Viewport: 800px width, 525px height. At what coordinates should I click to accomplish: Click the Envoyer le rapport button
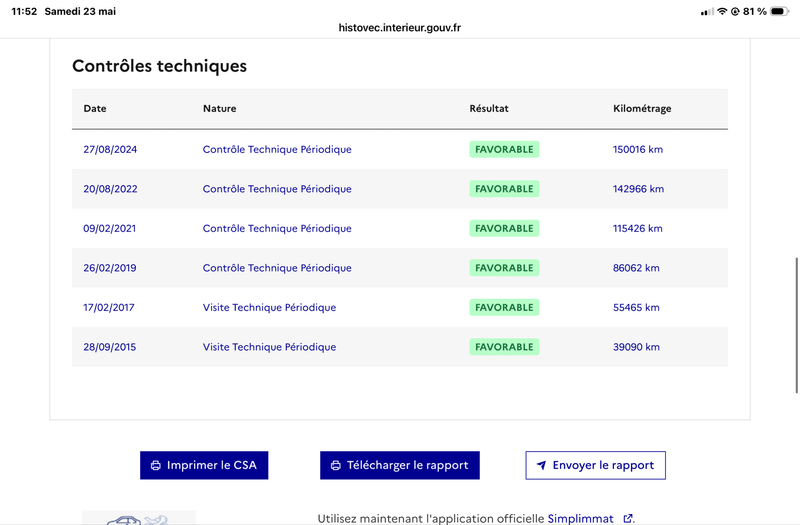[x=595, y=465]
